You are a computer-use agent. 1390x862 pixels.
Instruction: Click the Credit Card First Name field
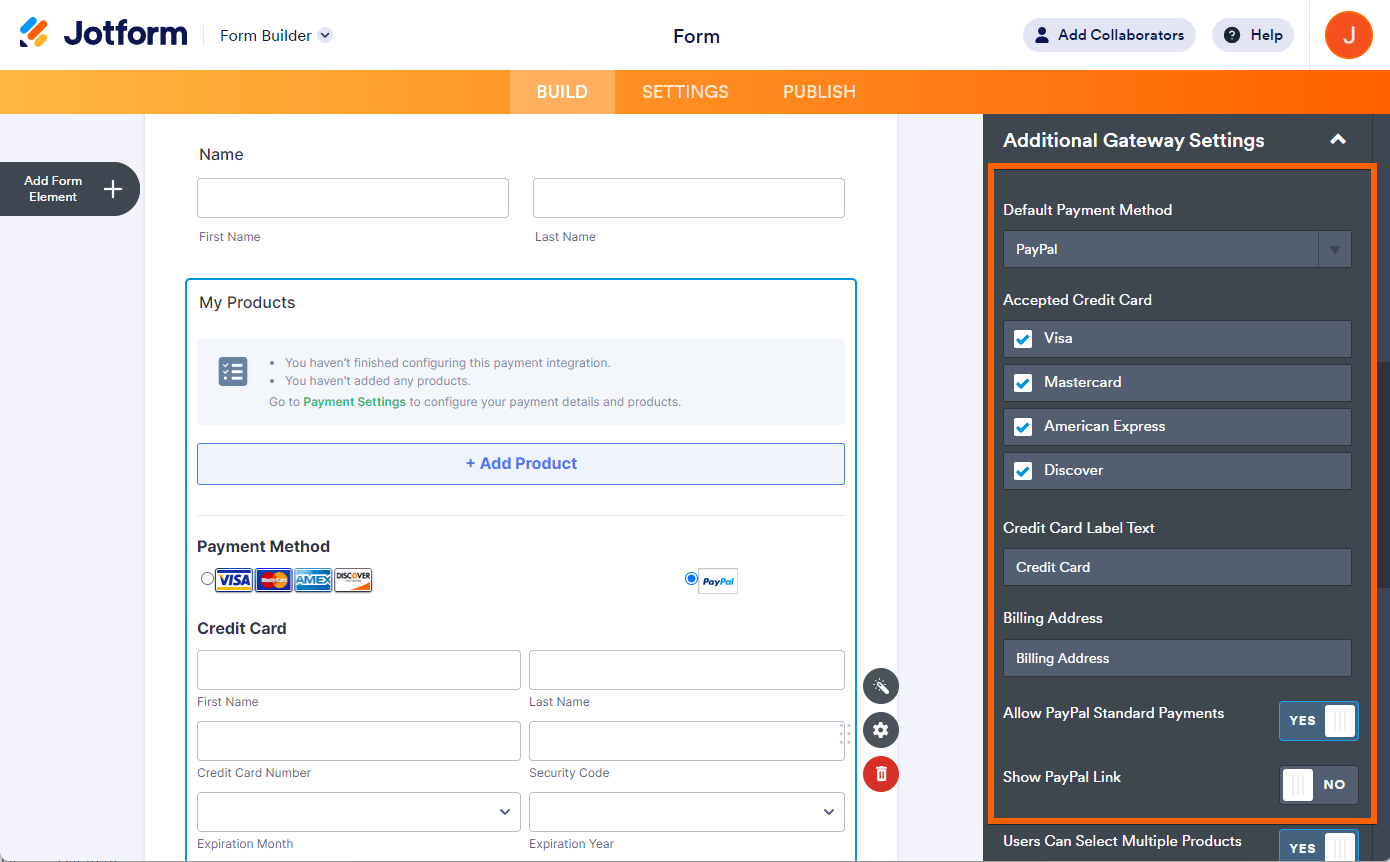359,670
